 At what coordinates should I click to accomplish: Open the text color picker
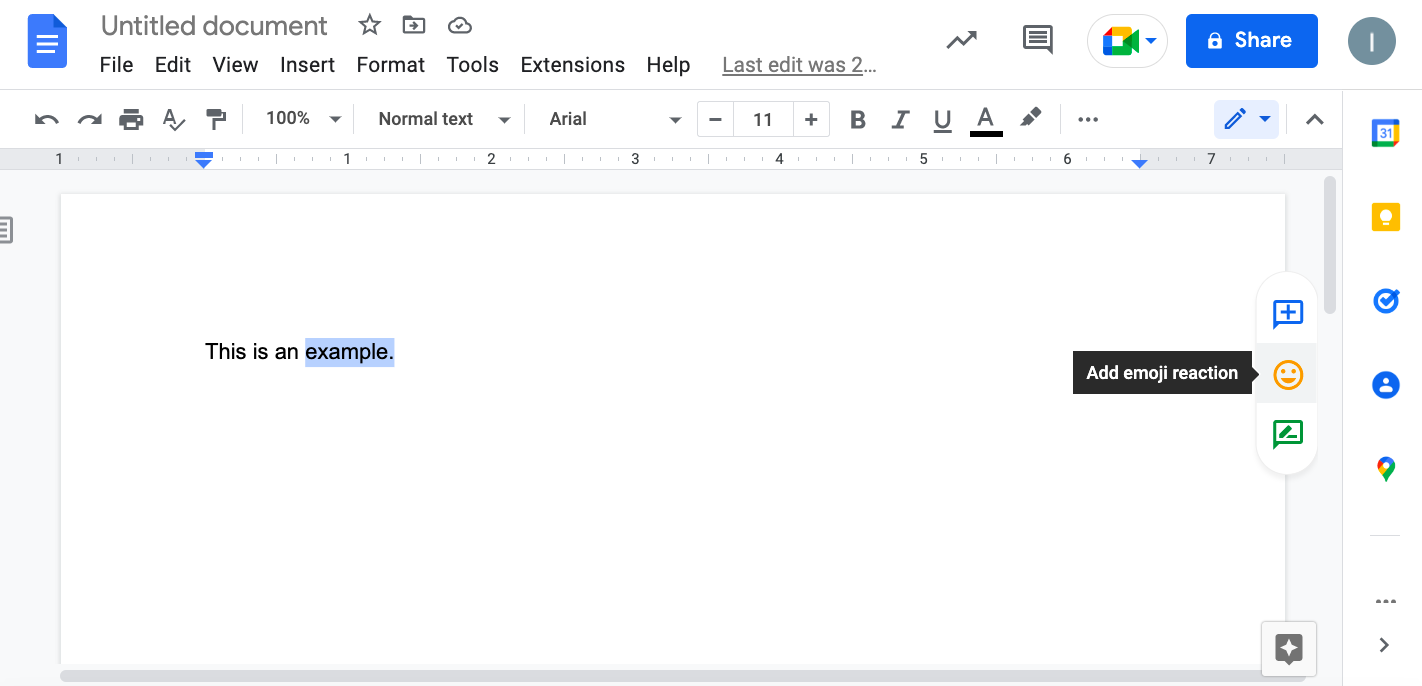(x=985, y=119)
